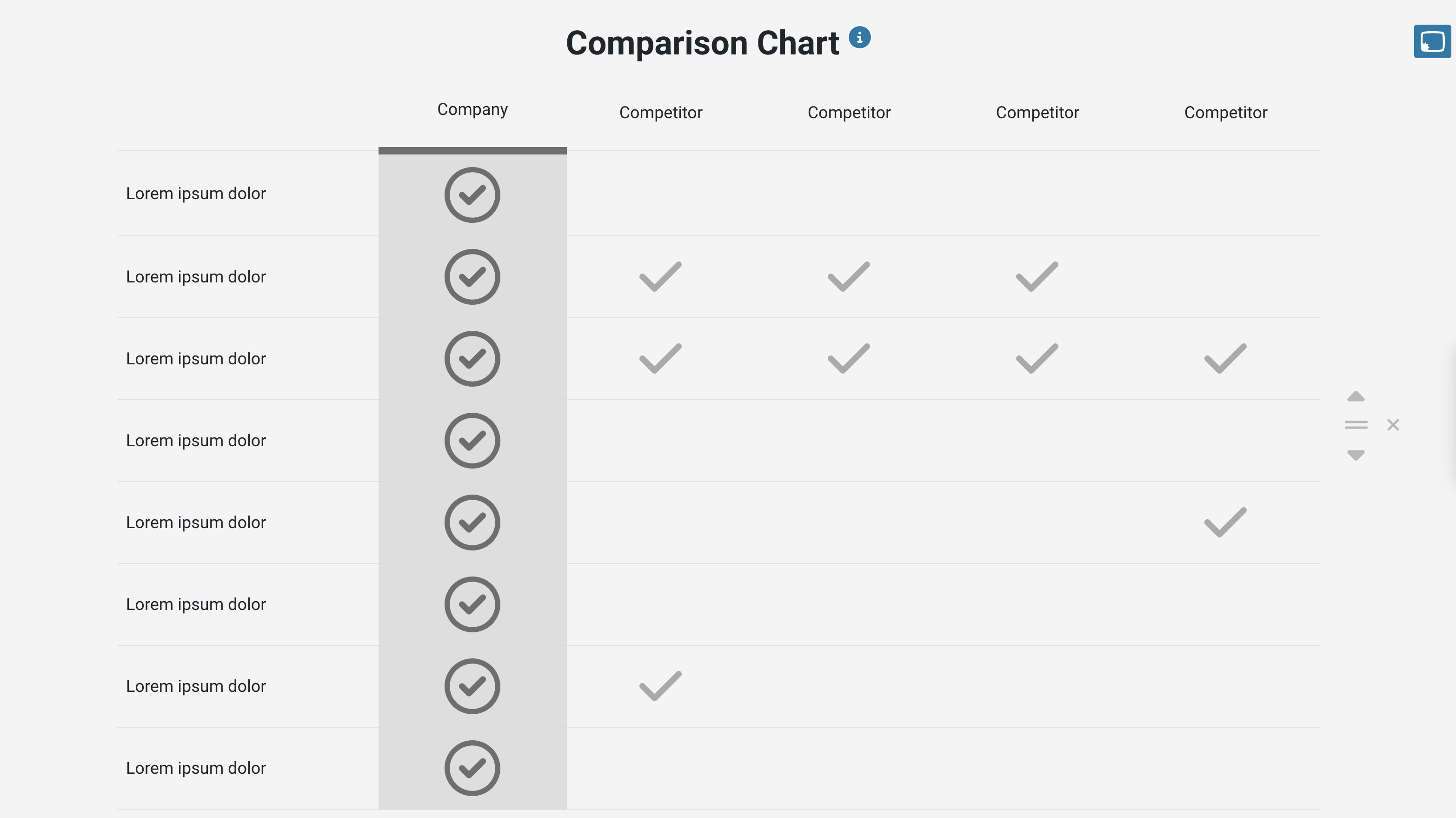The width and height of the screenshot is (1456, 818).
Task: Click last Competitor check in fifth row
Action: point(1225,522)
